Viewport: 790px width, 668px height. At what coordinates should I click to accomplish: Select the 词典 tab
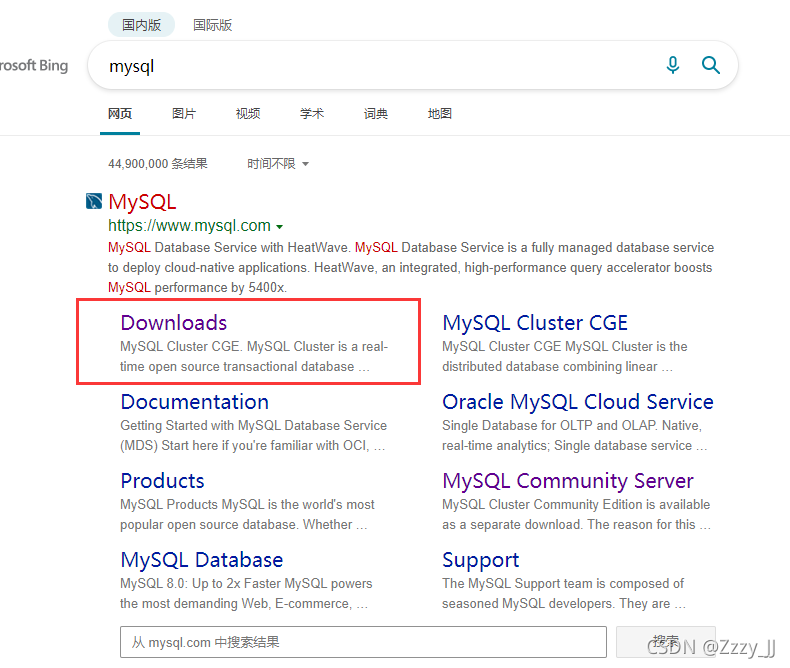376,113
